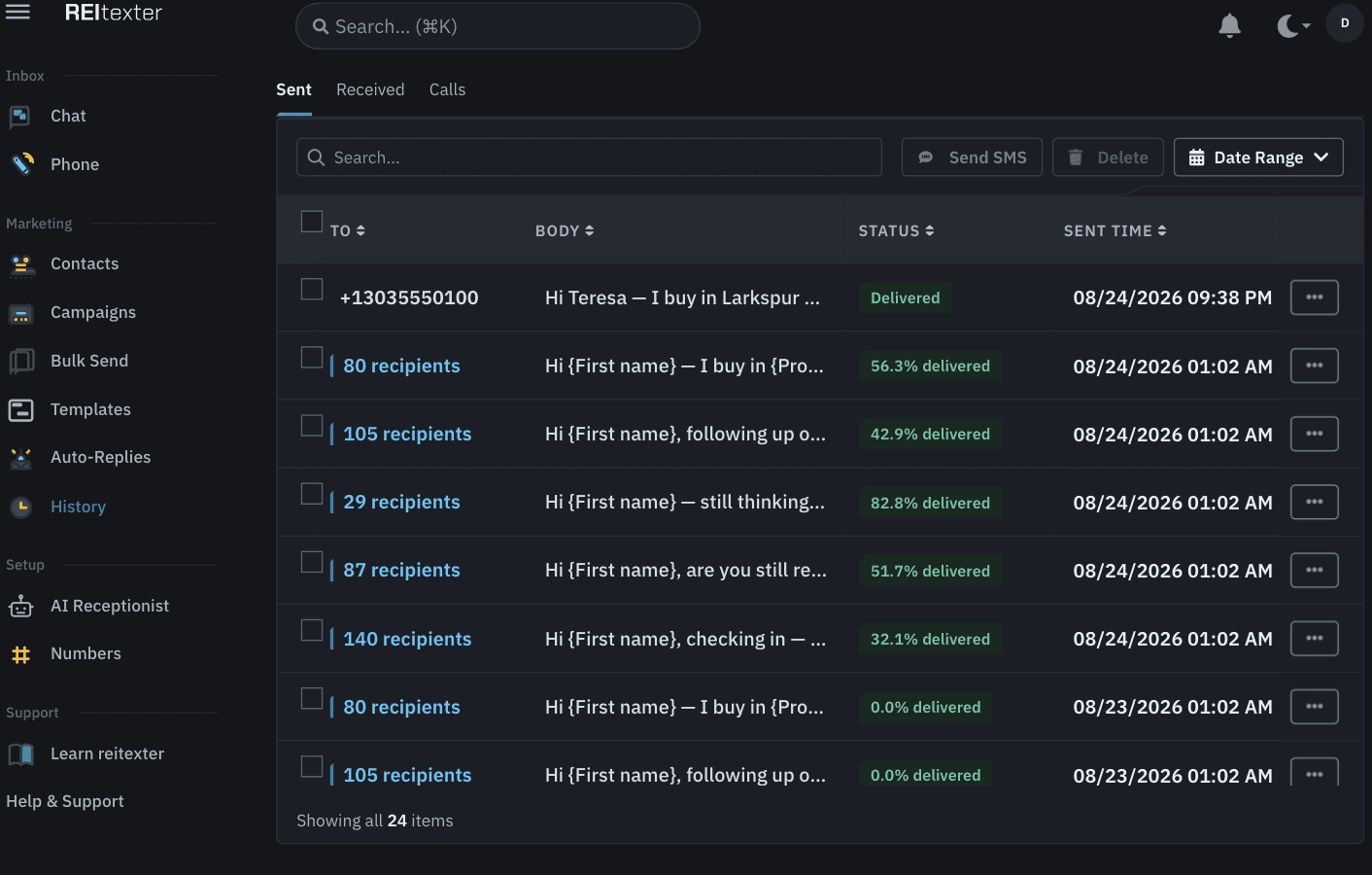Sort by the SENT TIME column
Image resolution: width=1372 pixels, height=875 pixels.
1115,231
